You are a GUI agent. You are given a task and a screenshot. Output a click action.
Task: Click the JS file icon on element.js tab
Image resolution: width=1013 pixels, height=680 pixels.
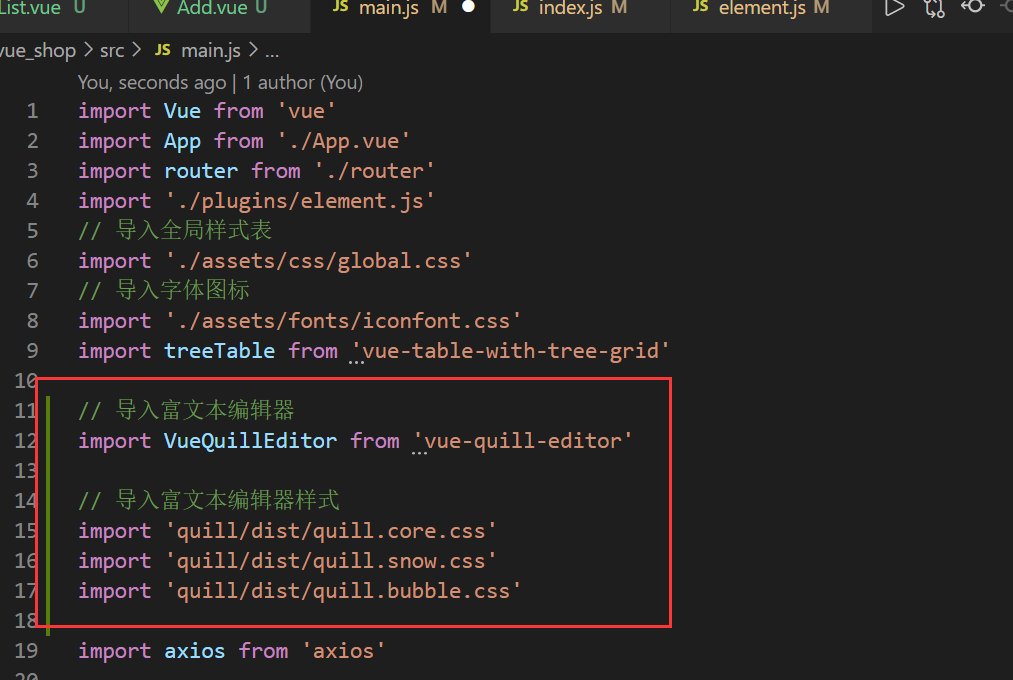point(700,8)
